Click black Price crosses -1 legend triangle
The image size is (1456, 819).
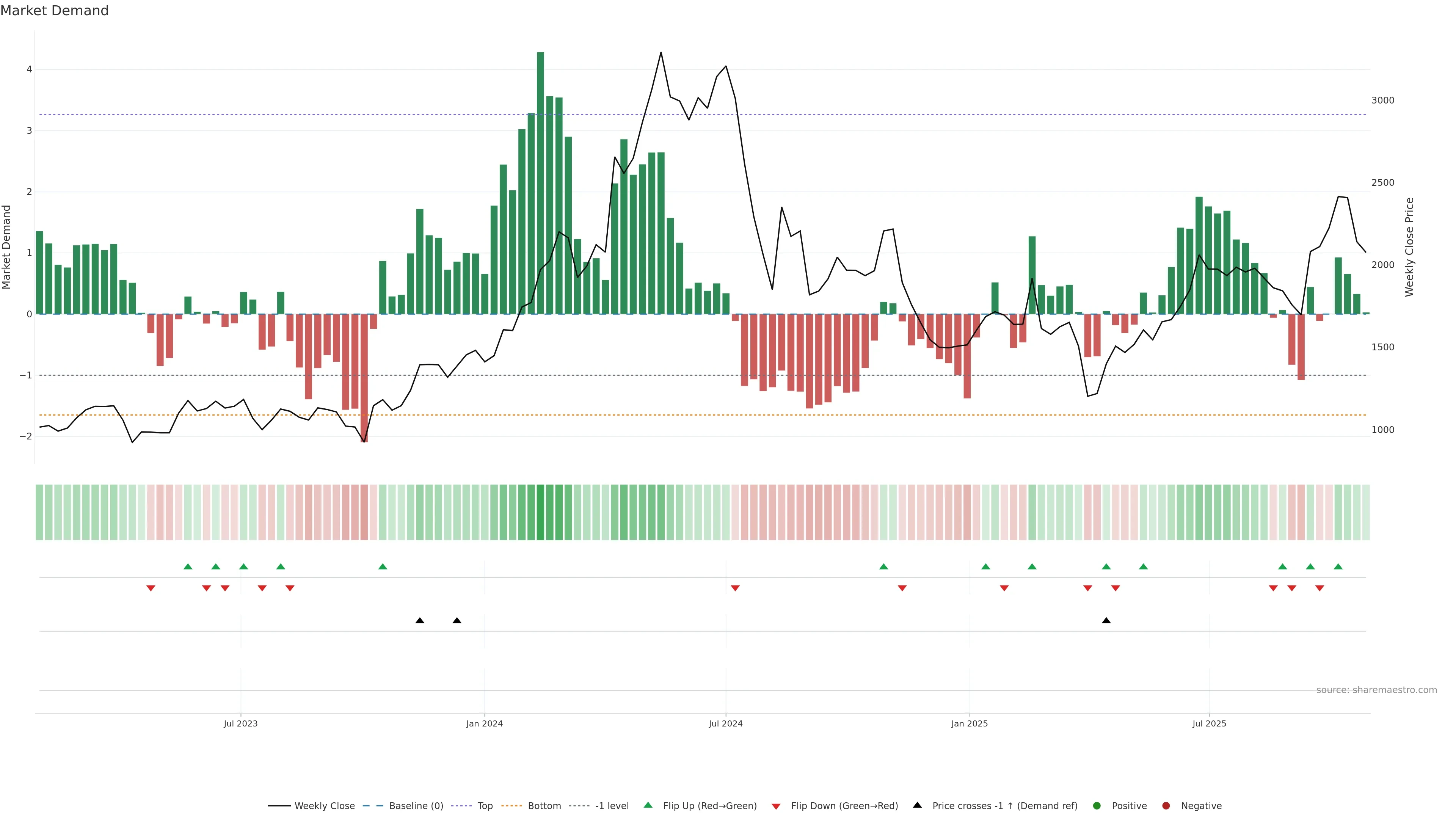click(917, 805)
